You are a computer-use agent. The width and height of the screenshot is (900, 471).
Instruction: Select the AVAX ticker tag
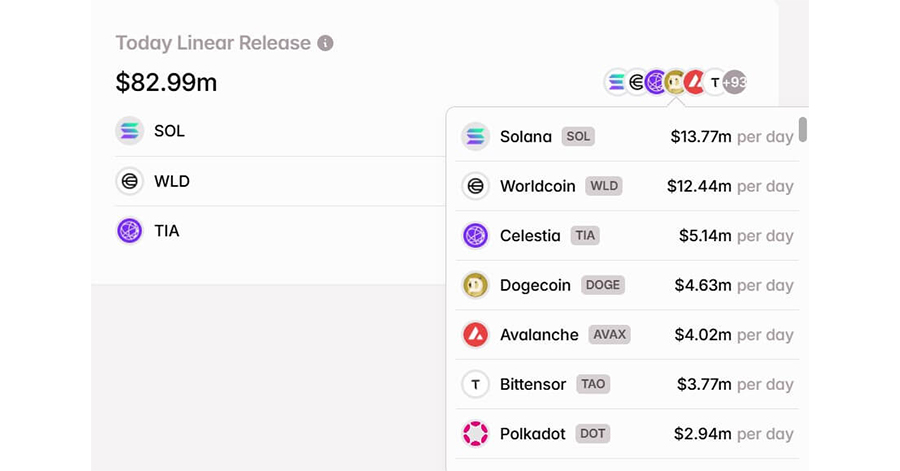610,334
